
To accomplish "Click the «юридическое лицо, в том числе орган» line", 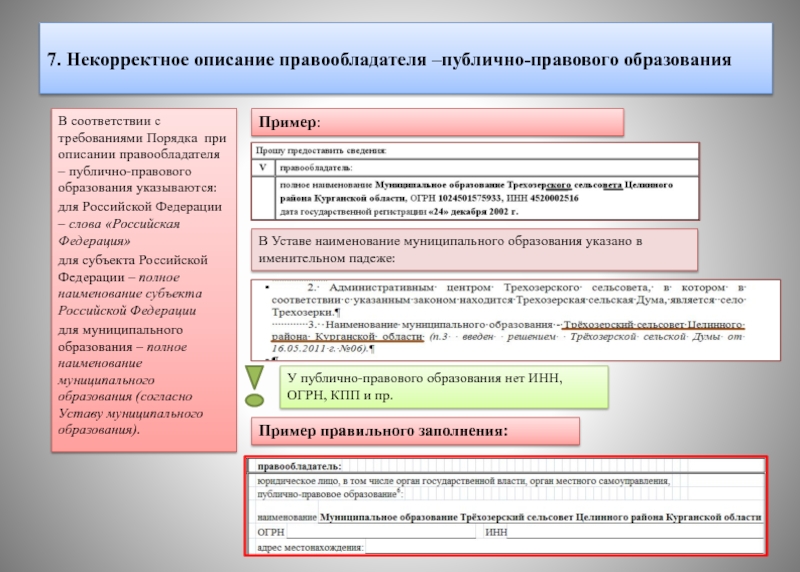I will [x=460, y=481].
